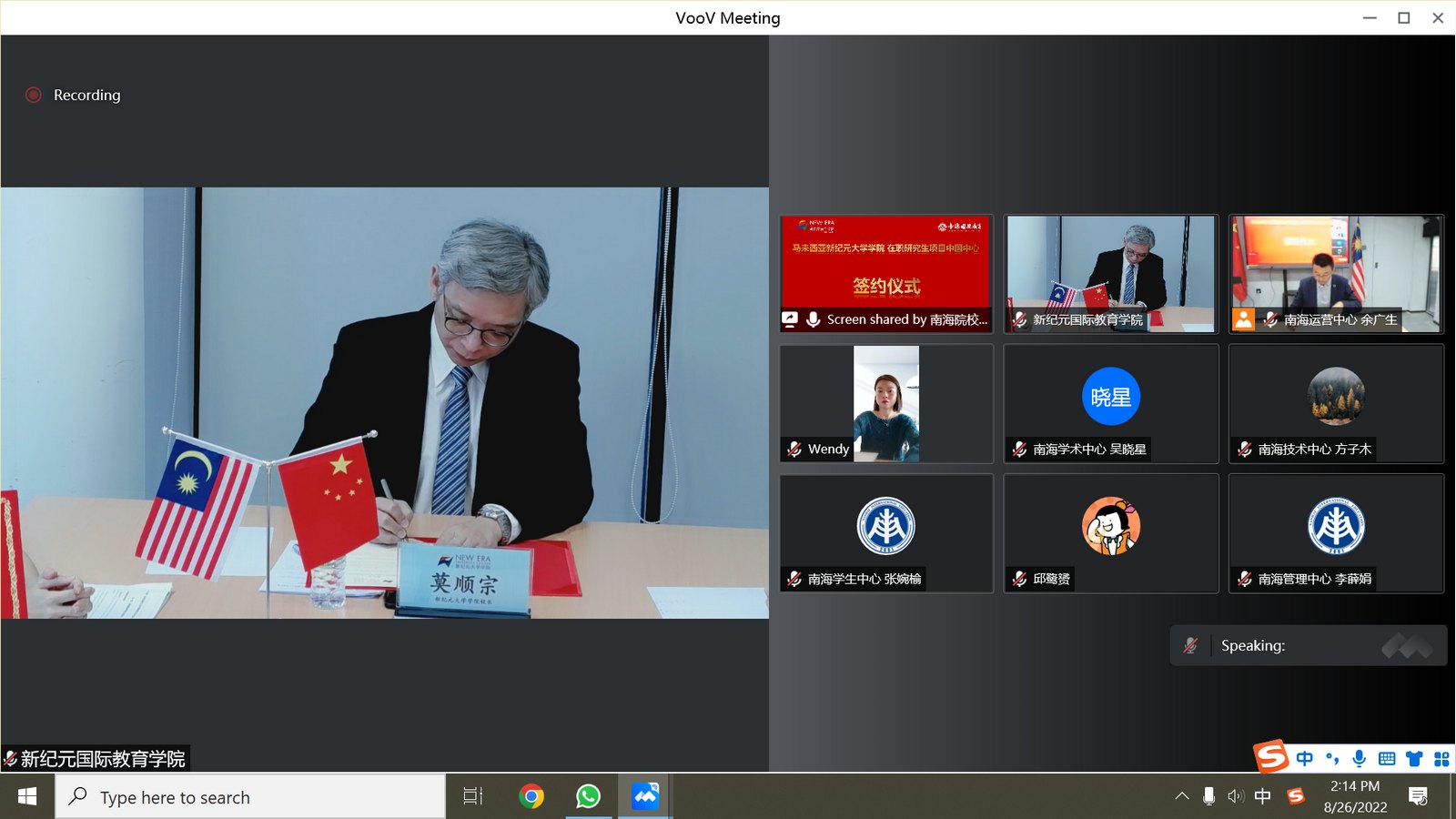Toggle punctuation mode in Sogou toolbar
This screenshot has height=819, width=1456.
[1332, 759]
